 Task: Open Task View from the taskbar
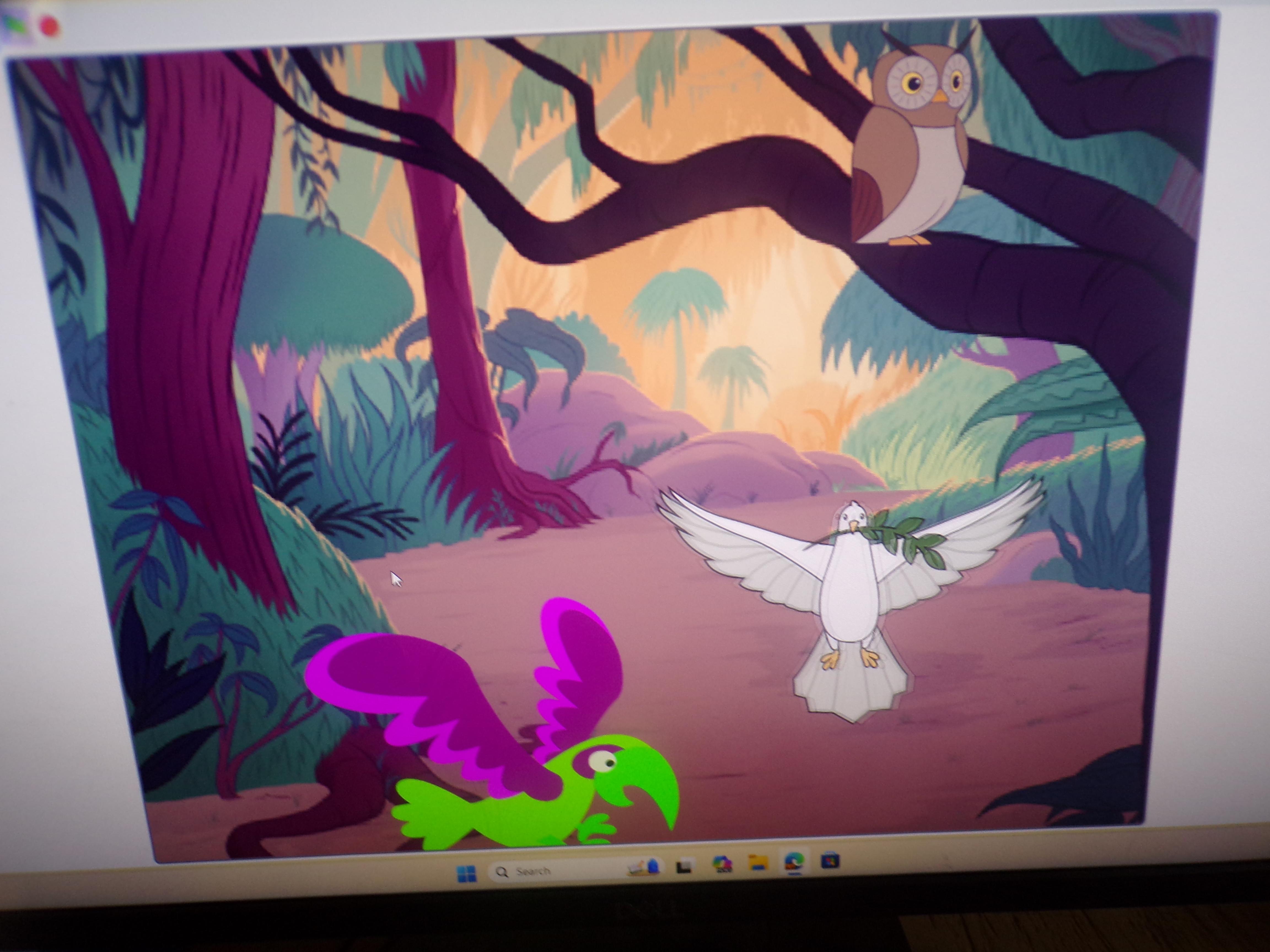pyautogui.click(x=683, y=866)
